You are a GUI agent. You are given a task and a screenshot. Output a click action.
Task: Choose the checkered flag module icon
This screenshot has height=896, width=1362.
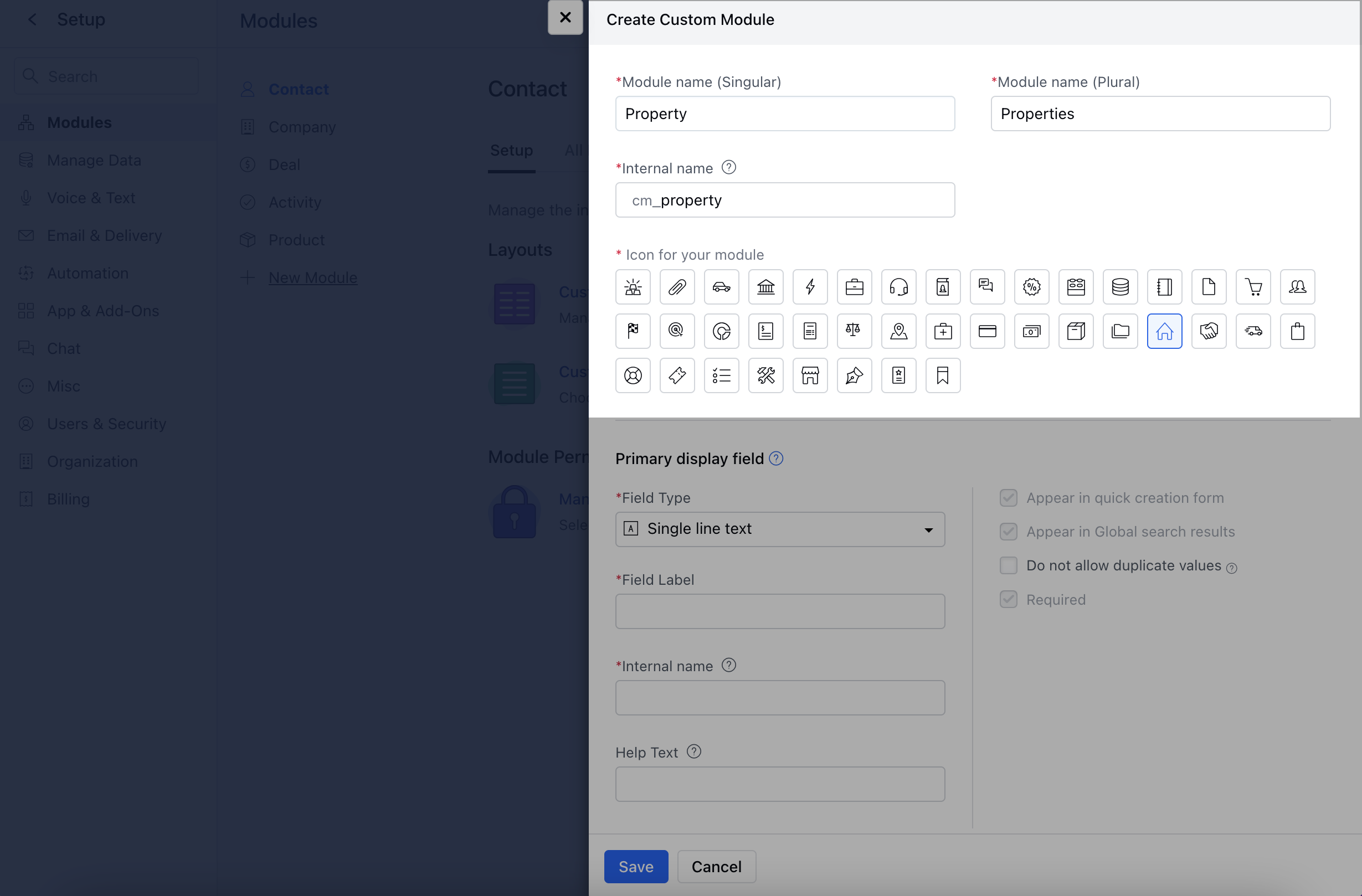click(633, 331)
